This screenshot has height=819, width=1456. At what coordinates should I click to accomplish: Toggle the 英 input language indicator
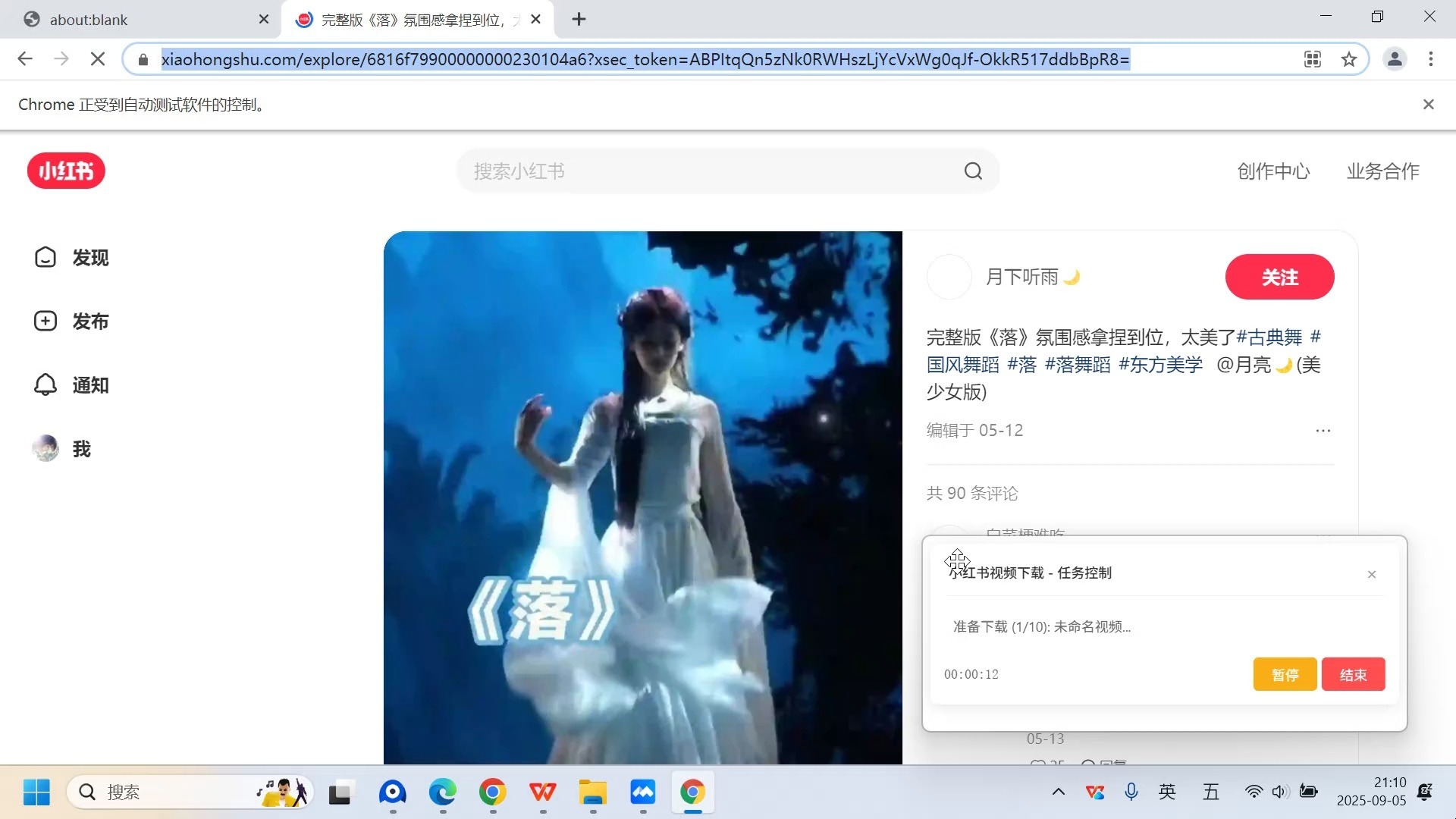click(1167, 792)
